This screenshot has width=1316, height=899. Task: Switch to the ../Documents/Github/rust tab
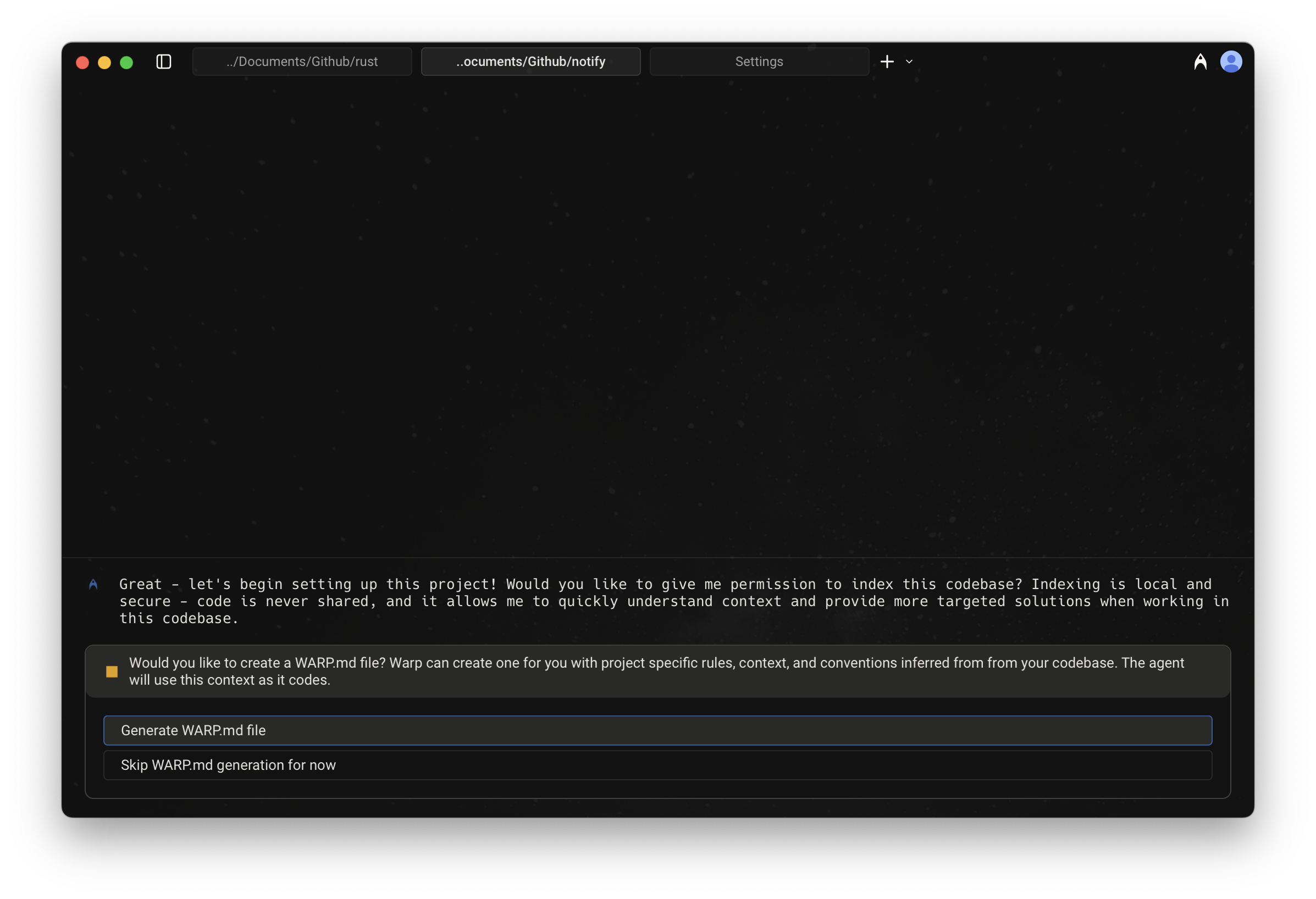302,62
